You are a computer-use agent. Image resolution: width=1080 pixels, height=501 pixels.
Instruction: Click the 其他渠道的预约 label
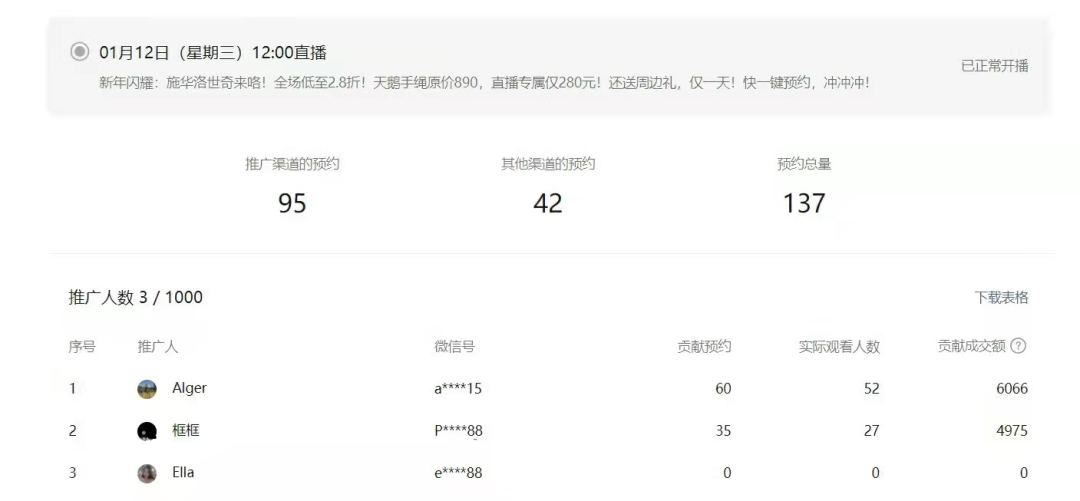[x=548, y=164]
